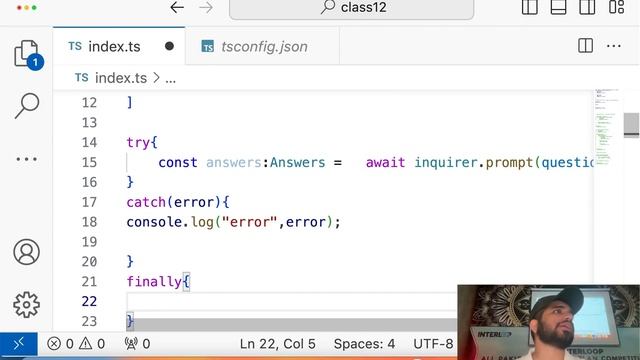Open the Explorer view in activity bar
Viewport: 640px width, 360px height.
27,54
